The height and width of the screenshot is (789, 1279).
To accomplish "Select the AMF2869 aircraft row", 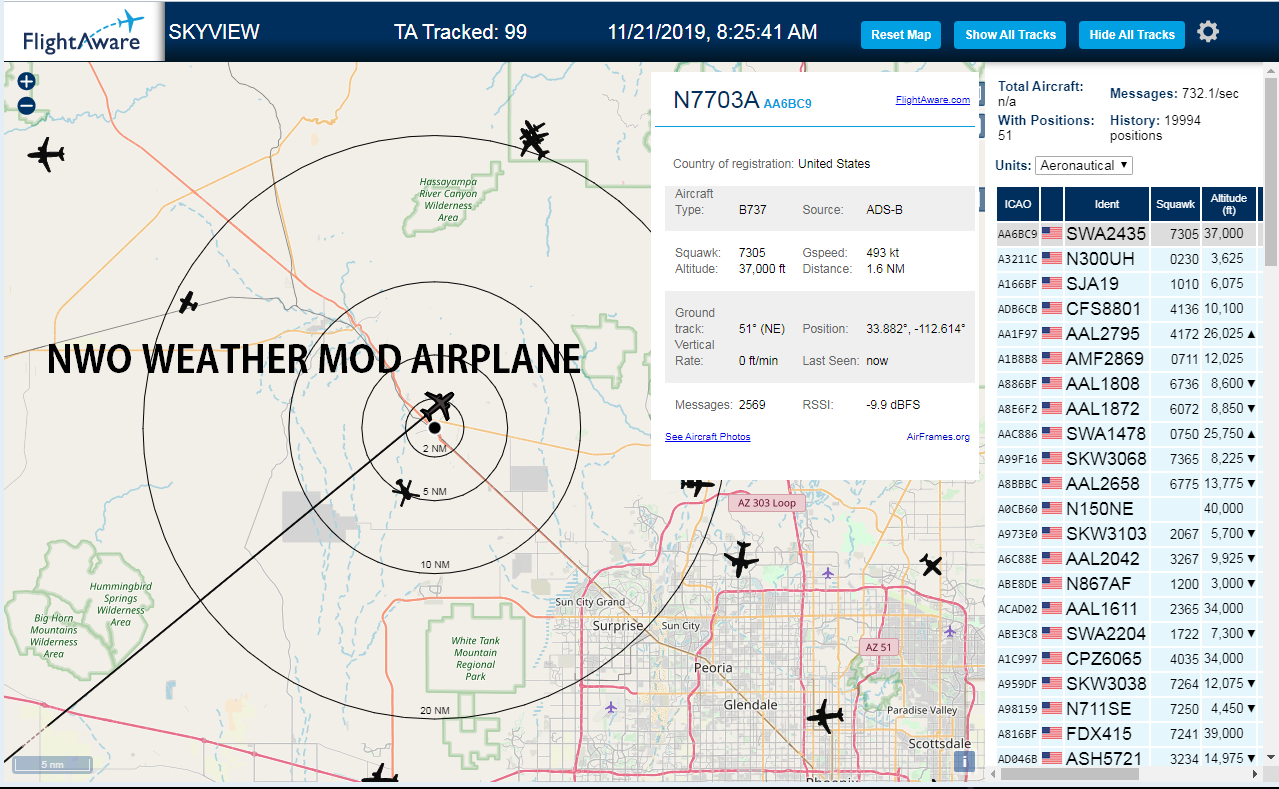I will [x=1127, y=359].
